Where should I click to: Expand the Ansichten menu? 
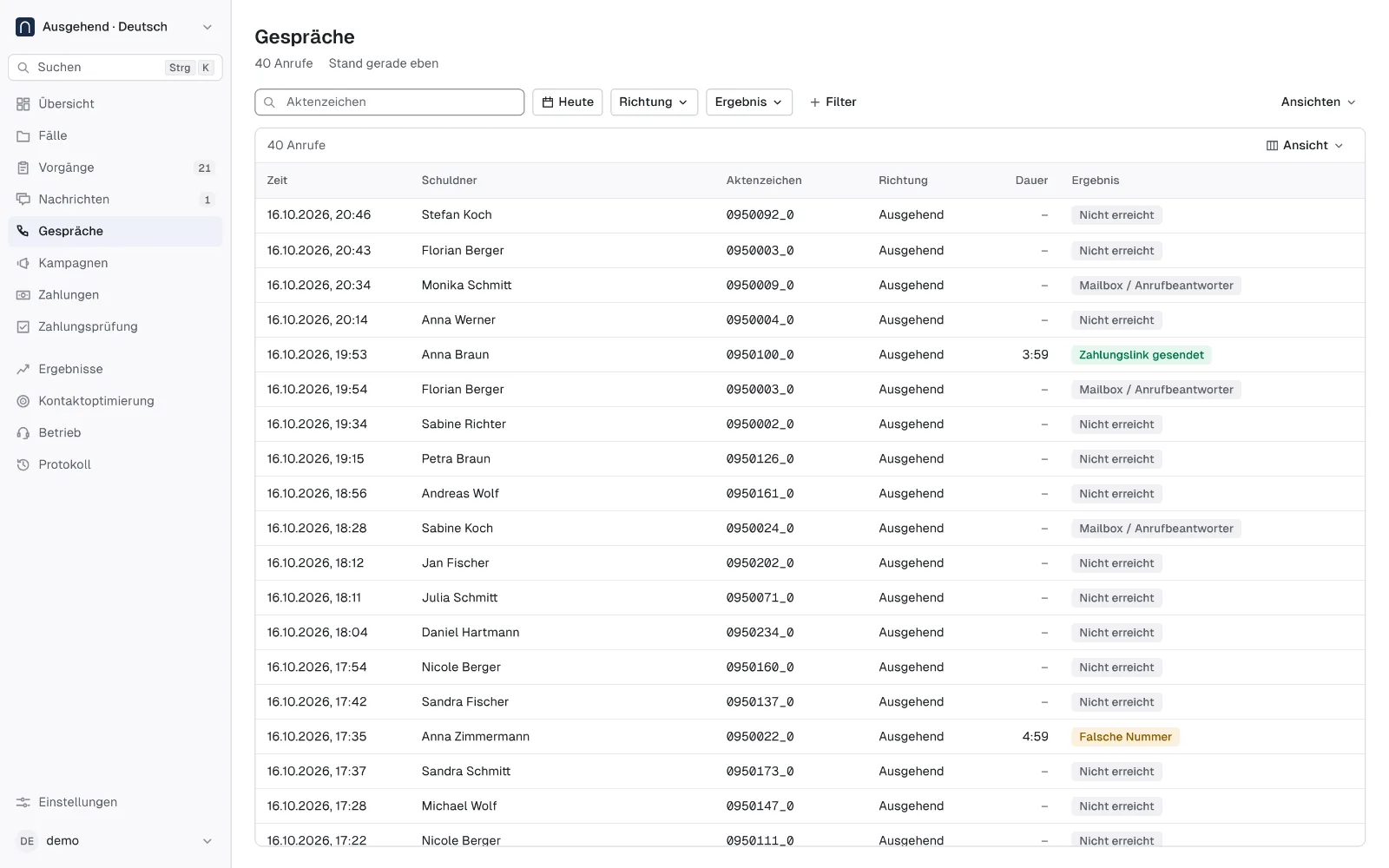[1318, 102]
